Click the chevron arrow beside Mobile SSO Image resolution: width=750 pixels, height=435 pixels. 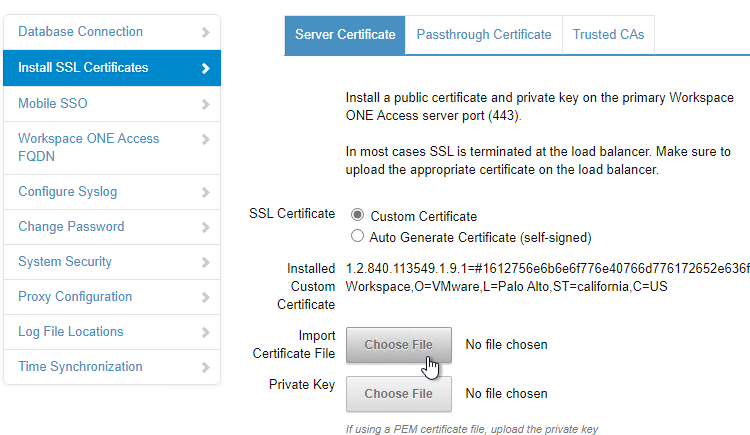[206, 104]
